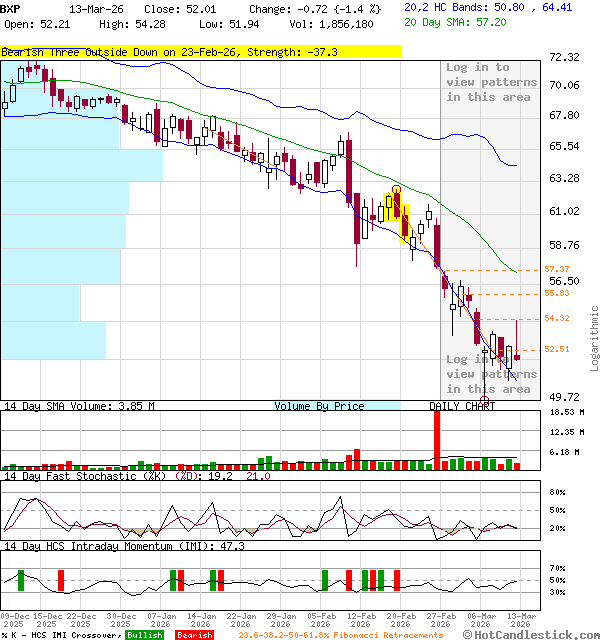This screenshot has height=640, width=600.
Task: Click the lower 'Log in to view patterns' notice
Action: tap(491, 374)
